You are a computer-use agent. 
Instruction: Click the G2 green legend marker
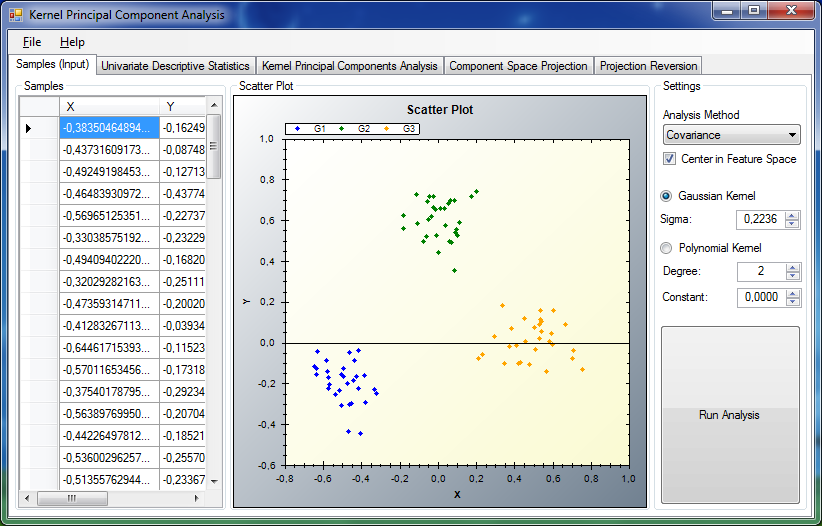343,129
